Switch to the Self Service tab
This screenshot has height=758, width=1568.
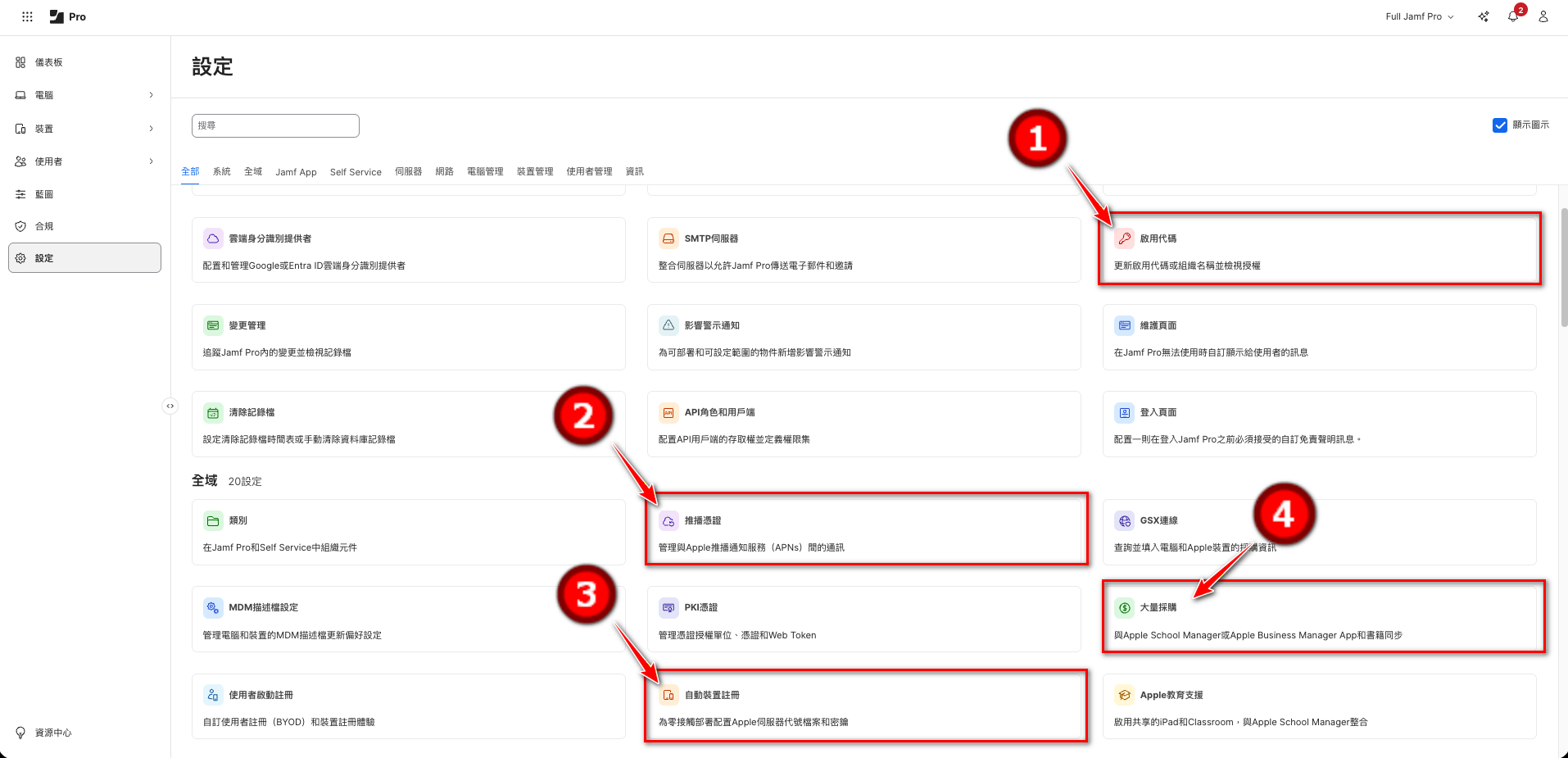(356, 172)
